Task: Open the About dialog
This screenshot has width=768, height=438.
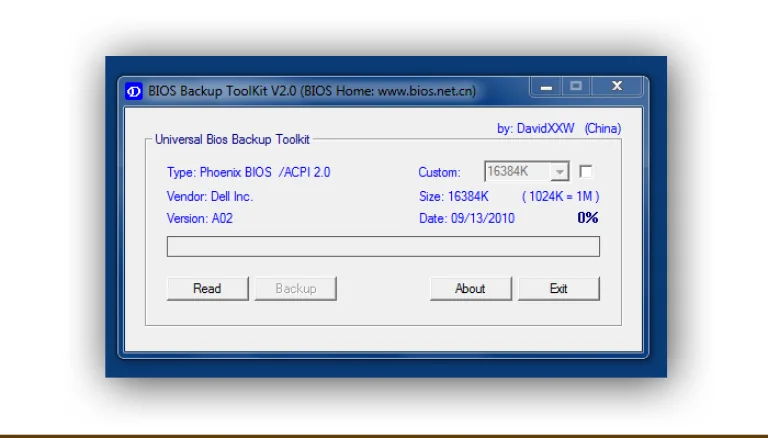Action: (471, 289)
